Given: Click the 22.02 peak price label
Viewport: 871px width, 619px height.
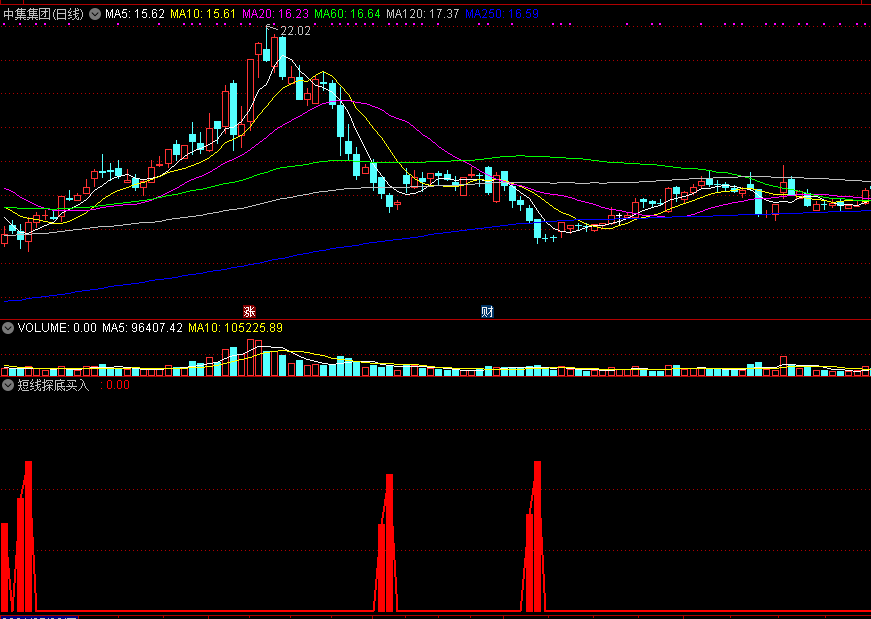Looking at the screenshot, I should tap(295, 31).
